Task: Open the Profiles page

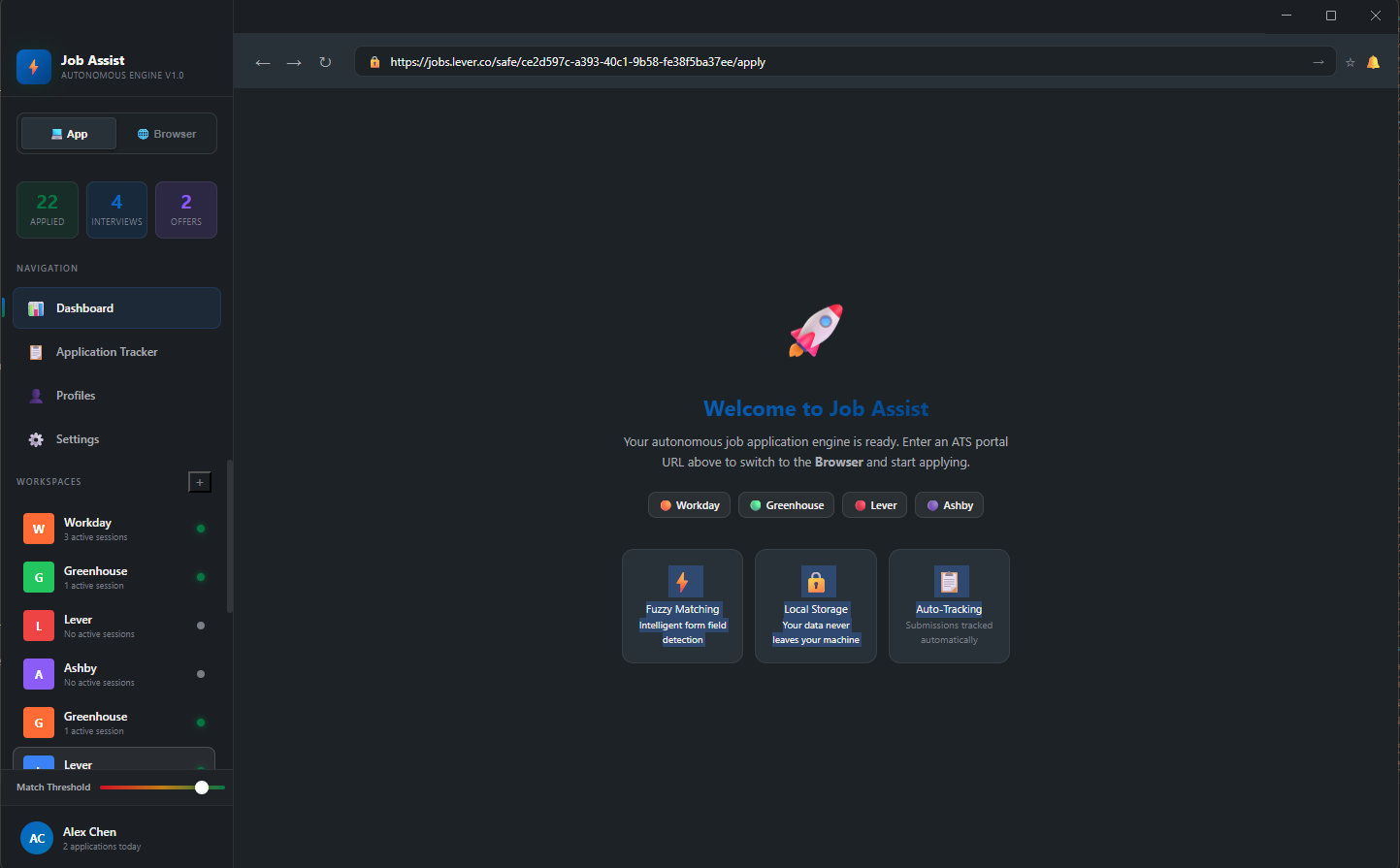Action: 116,396
